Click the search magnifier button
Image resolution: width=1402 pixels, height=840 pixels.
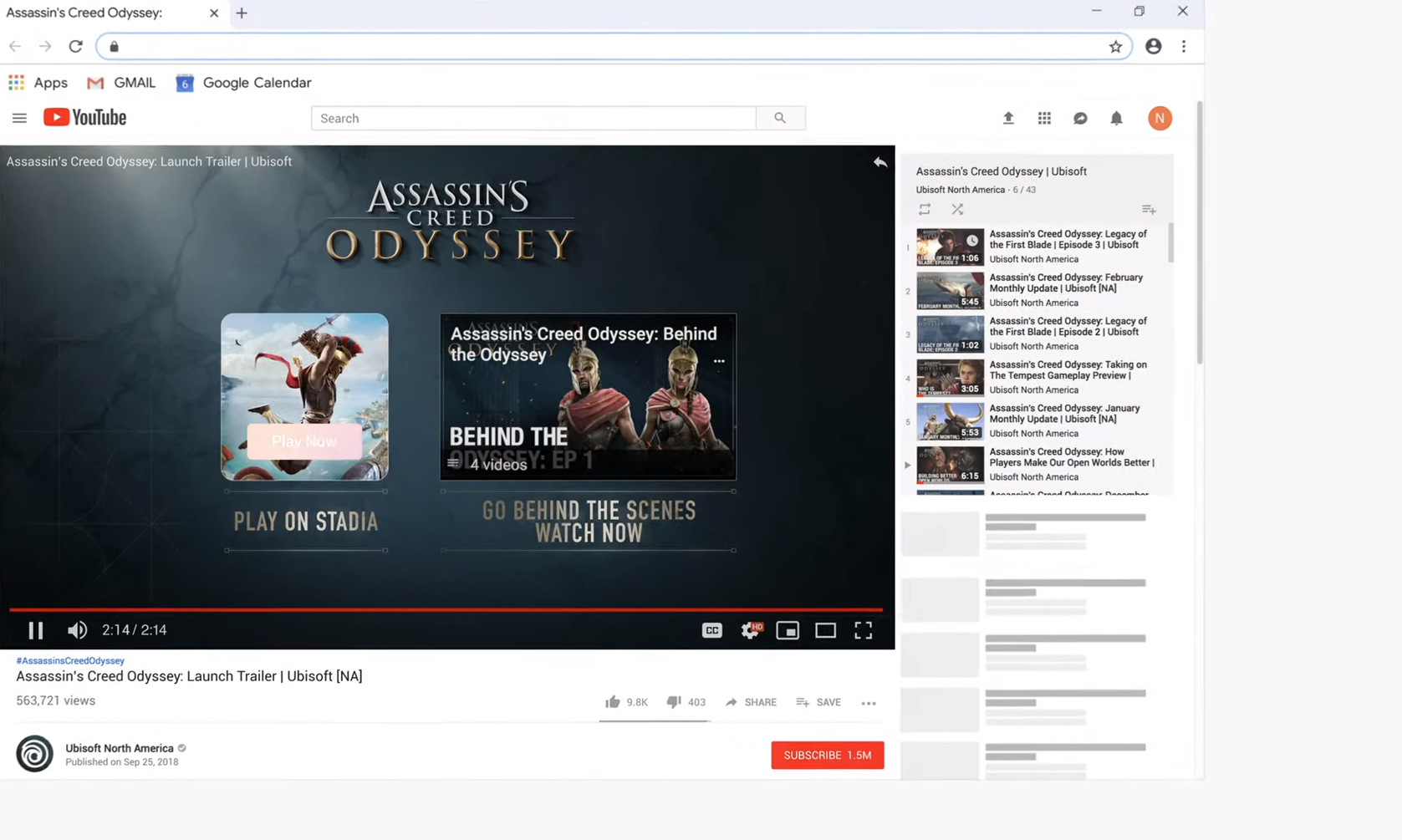point(780,118)
